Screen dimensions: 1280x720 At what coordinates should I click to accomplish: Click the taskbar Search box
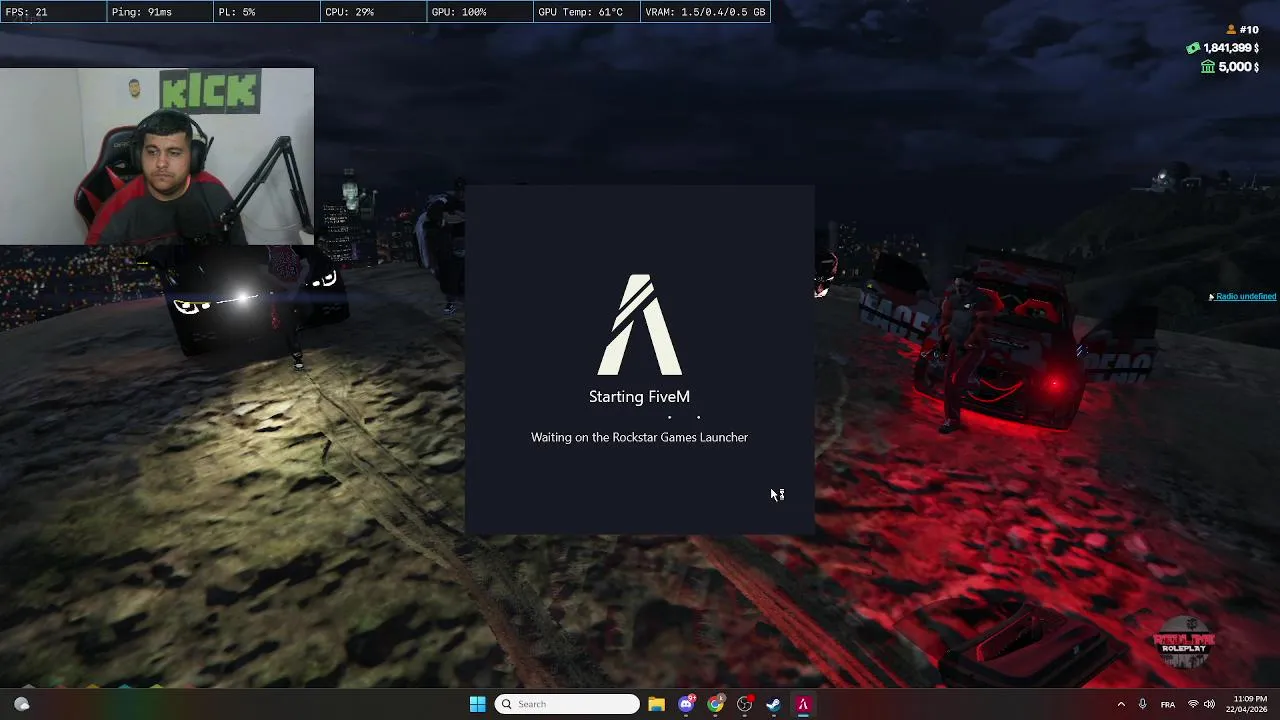click(x=567, y=704)
